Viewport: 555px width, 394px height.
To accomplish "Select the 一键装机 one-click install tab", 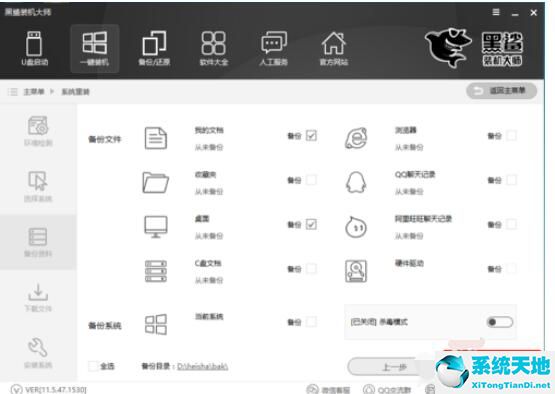I will [95, 48].
